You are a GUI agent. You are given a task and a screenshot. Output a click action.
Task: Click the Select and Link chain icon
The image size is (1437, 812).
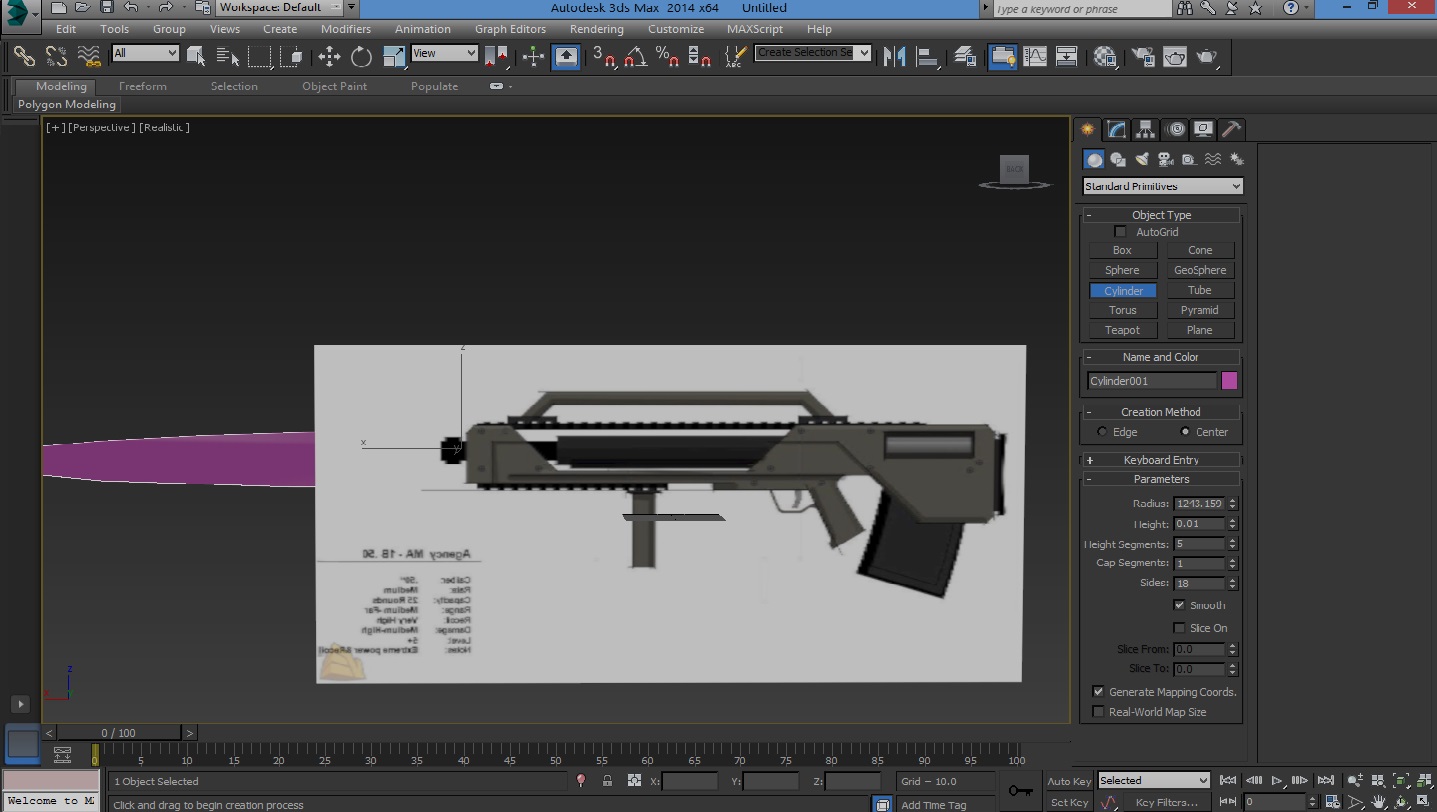coord(24,56)
